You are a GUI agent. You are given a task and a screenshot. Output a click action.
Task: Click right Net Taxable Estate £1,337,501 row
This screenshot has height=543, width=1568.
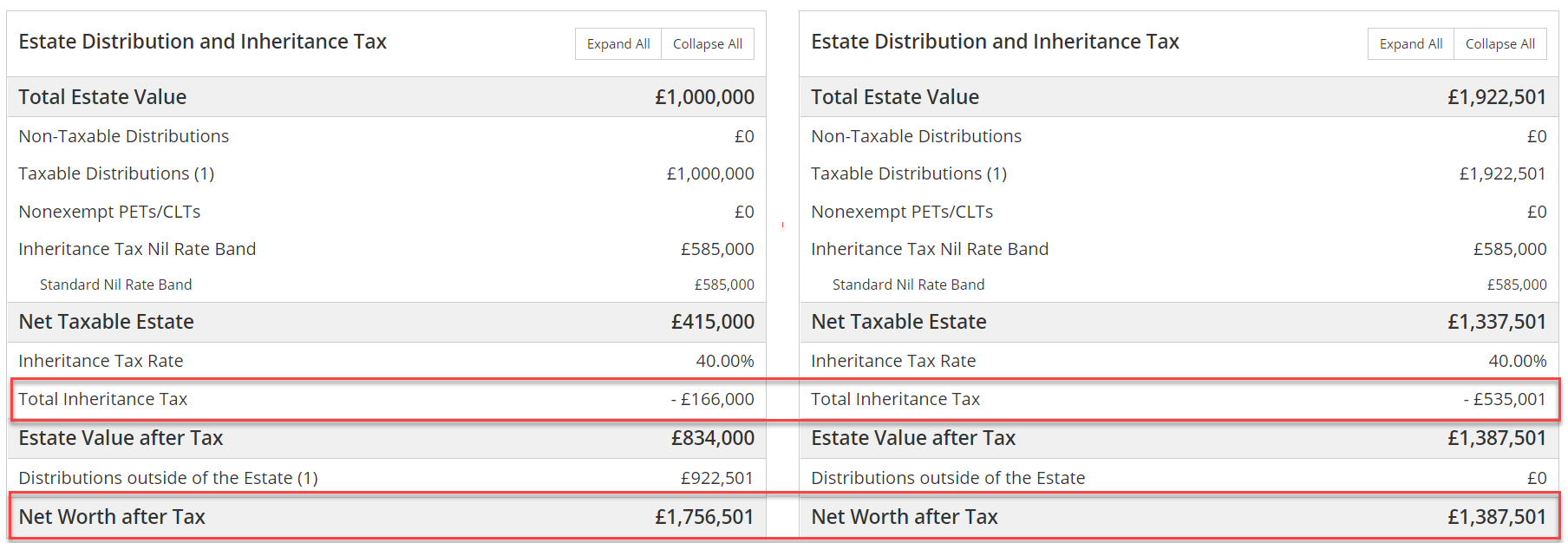1179,322
